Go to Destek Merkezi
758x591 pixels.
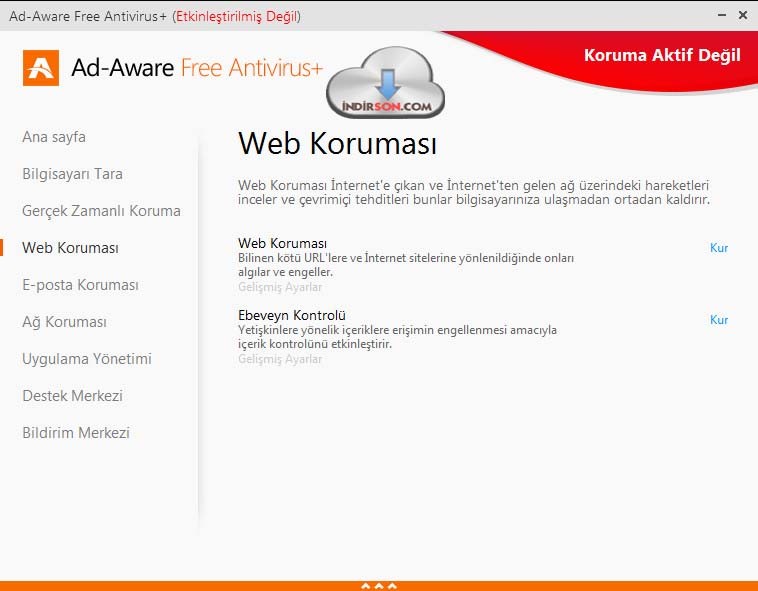click(73, 396)
